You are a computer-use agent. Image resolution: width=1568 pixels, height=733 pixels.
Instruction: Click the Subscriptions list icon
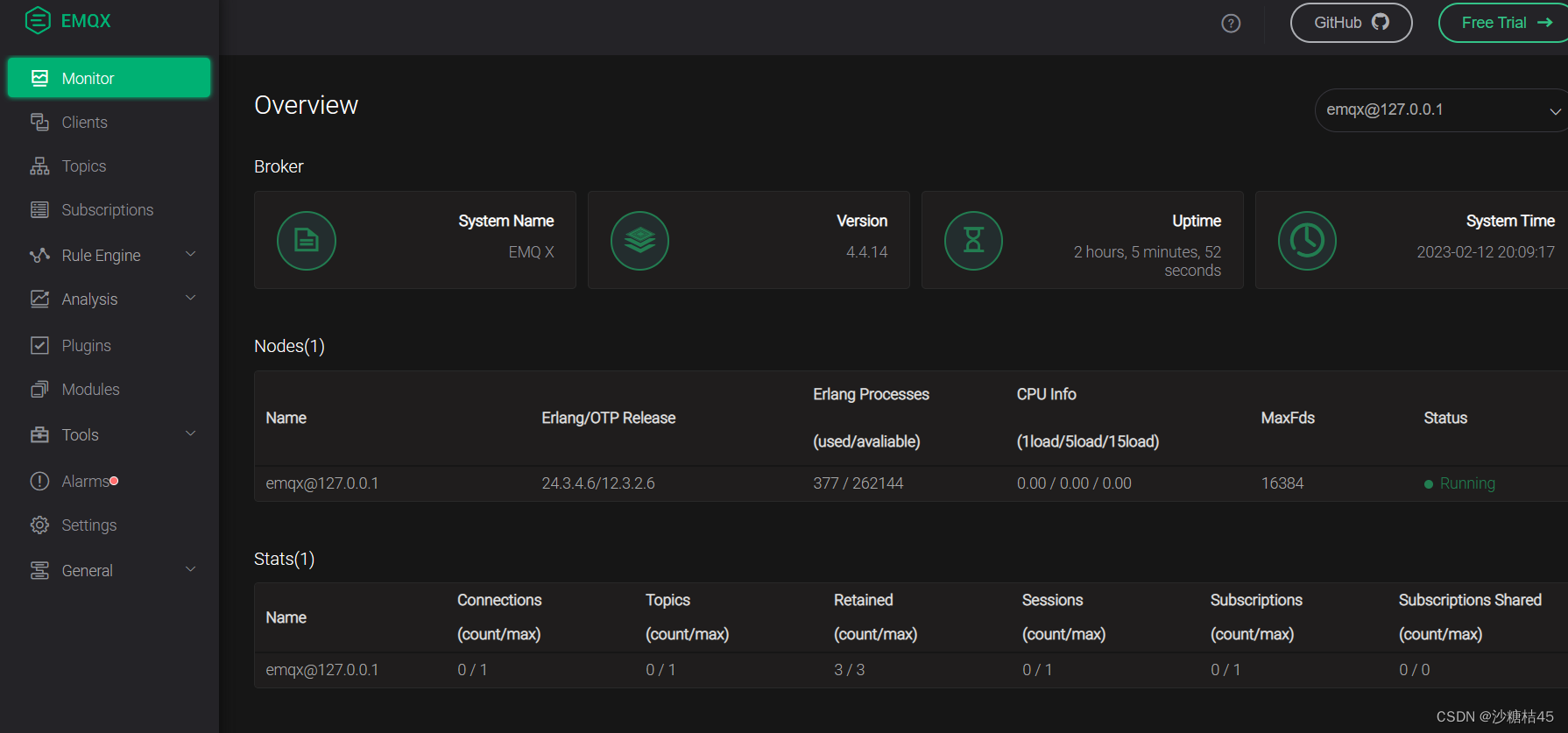tap(39, 209)
